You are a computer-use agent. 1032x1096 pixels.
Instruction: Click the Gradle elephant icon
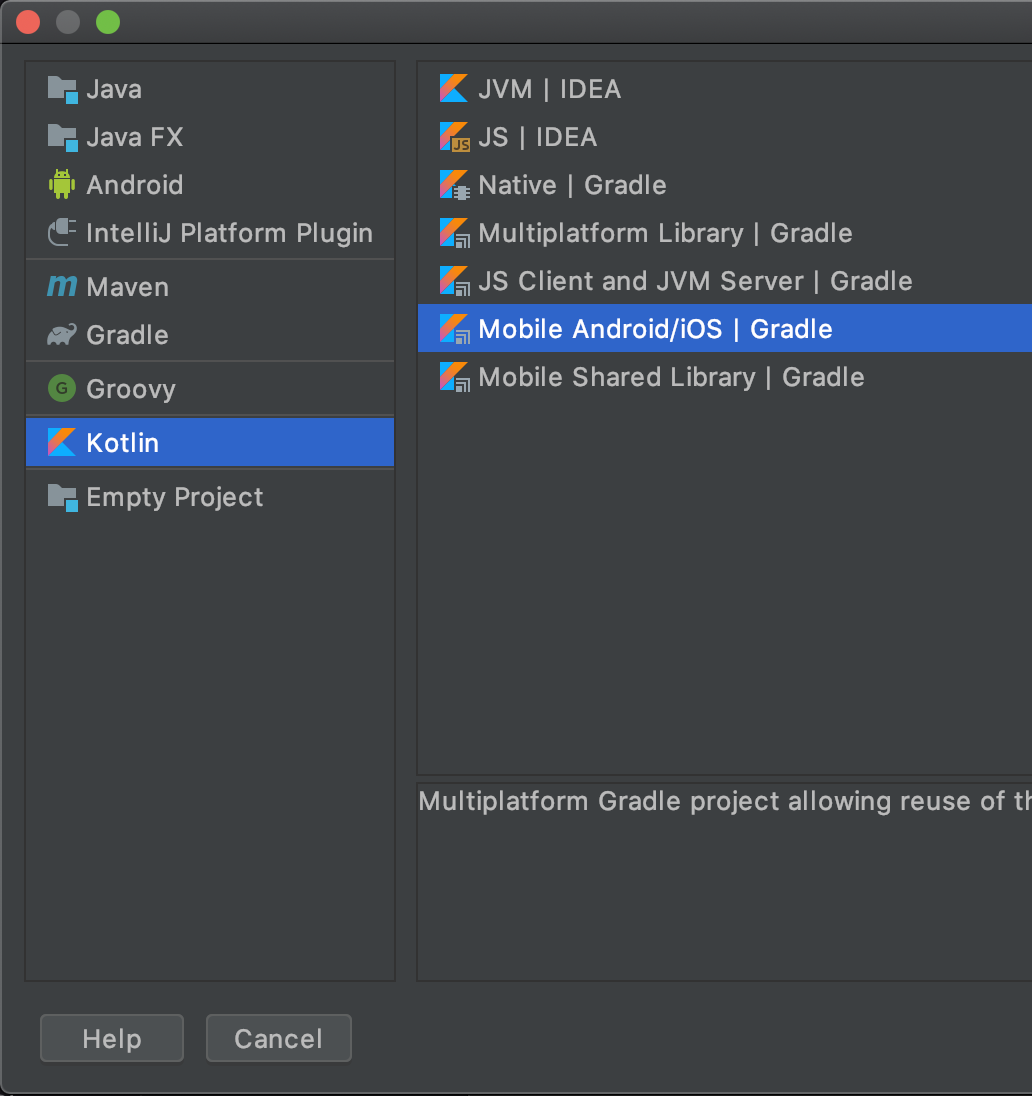pos(62,335)
